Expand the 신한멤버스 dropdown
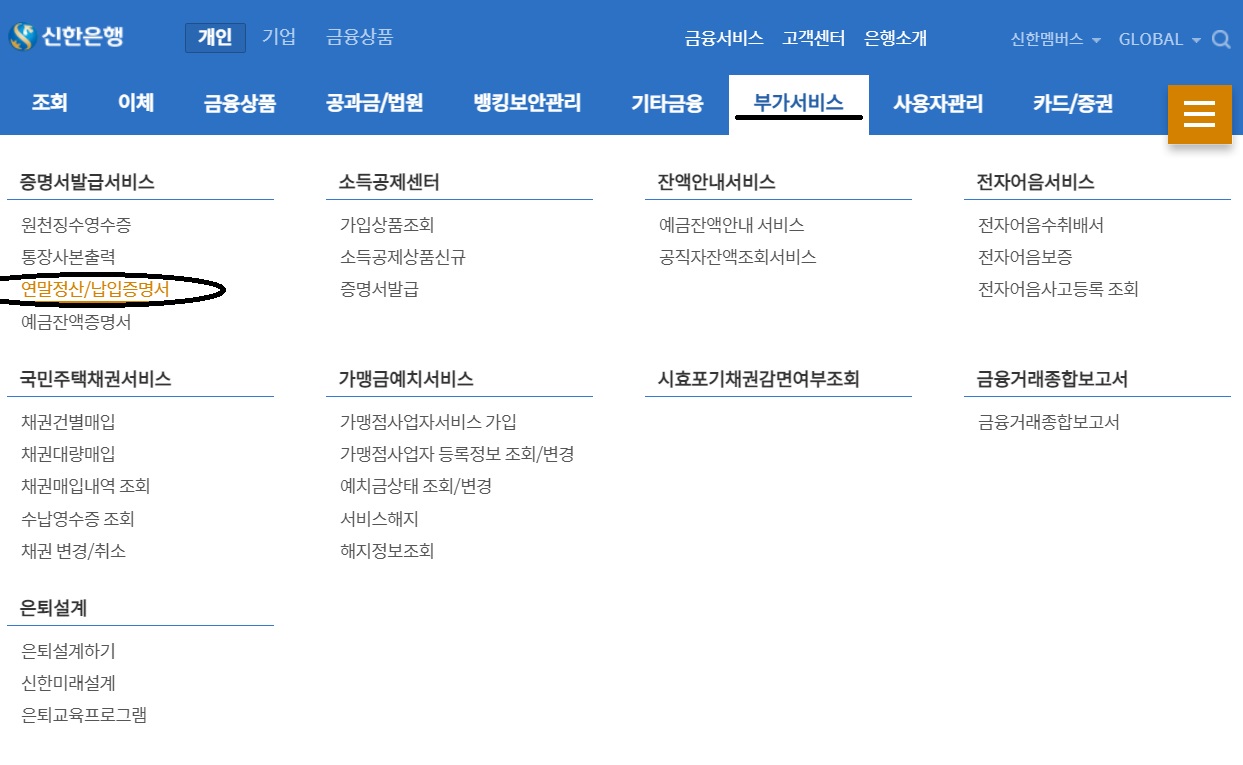Image resolution: width=1243 pixels, height=765 pixels. coord(1055,39)
